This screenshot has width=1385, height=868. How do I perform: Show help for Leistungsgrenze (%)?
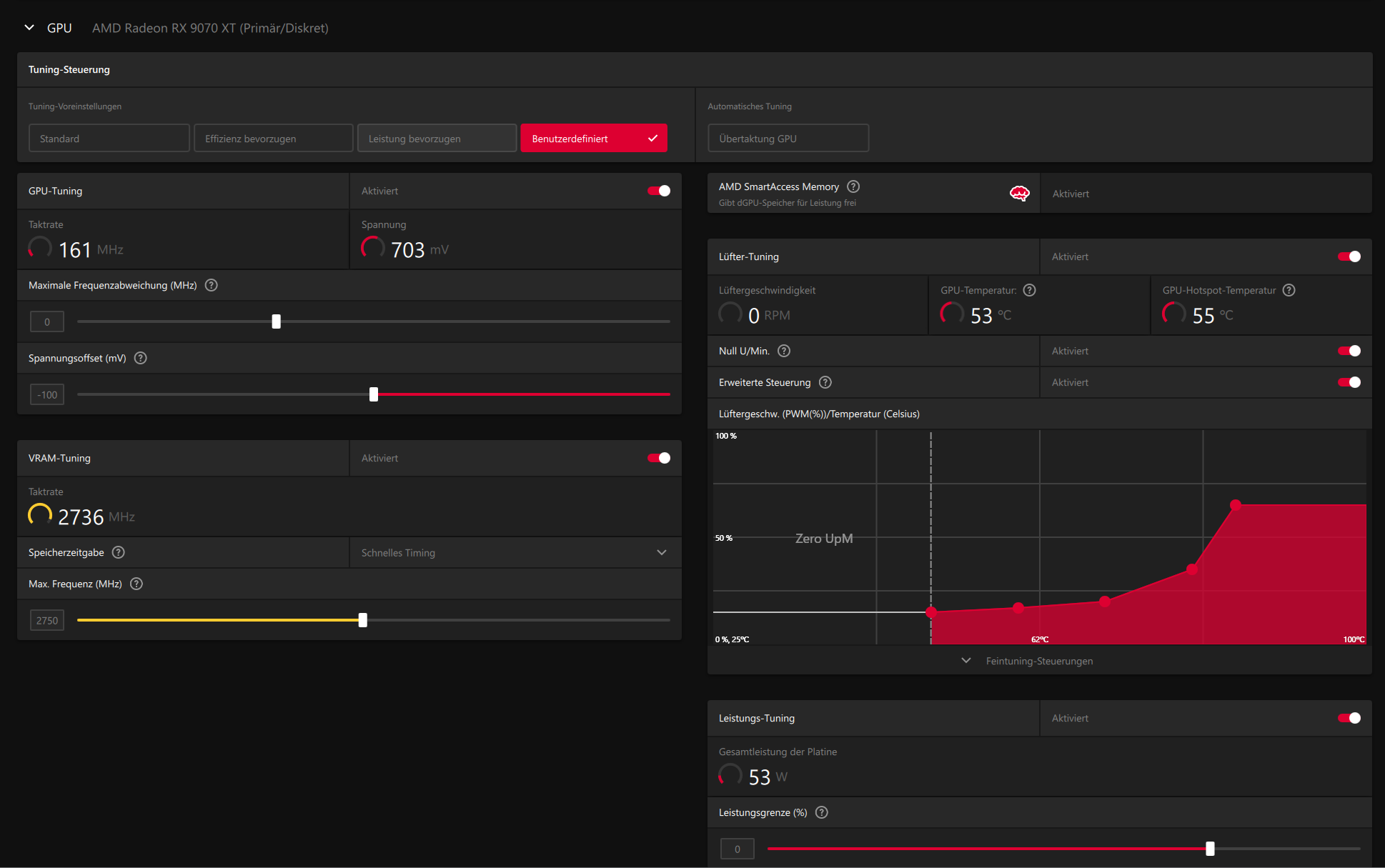pos(822,812)
